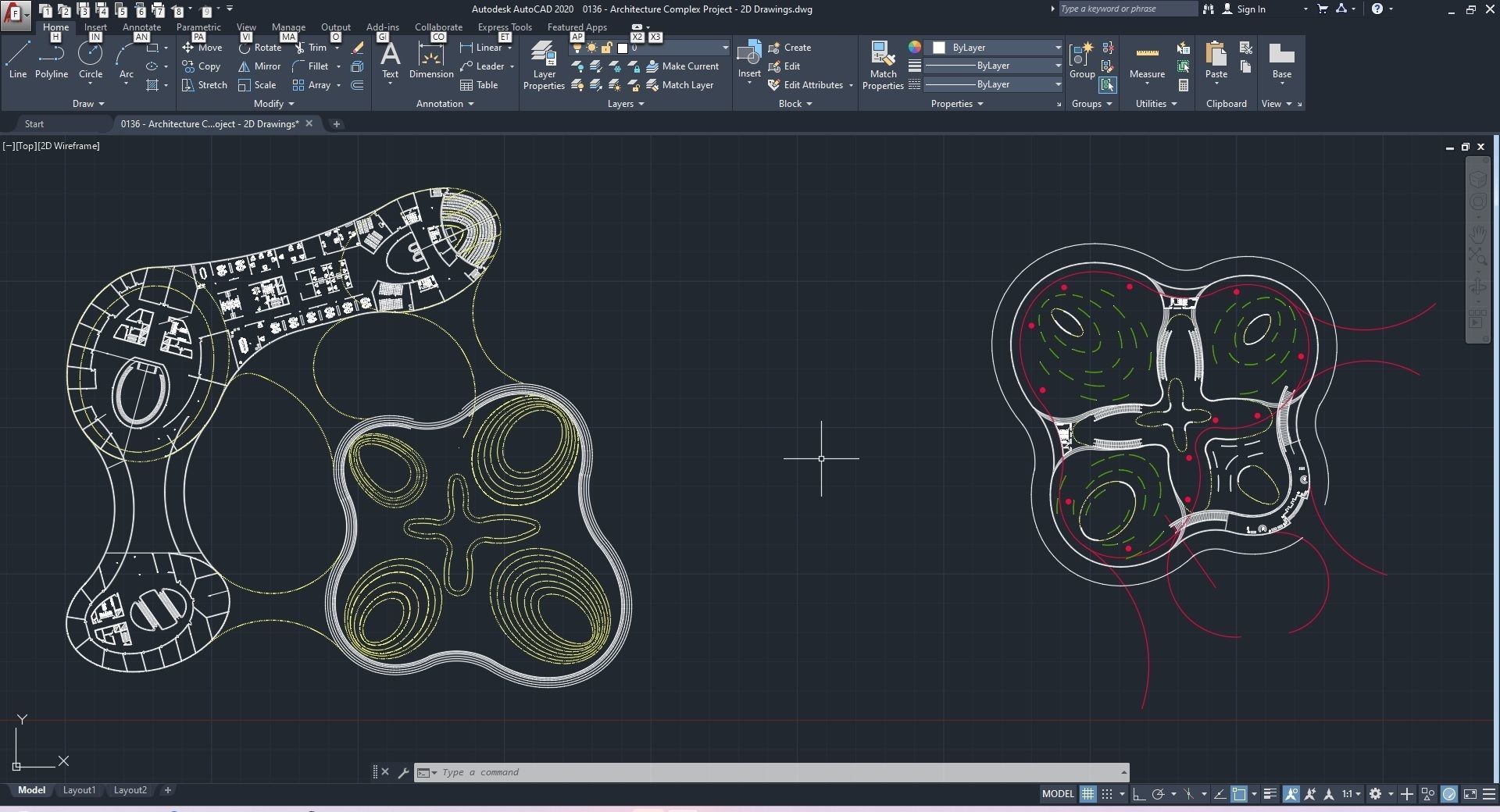Image resolution: width=1500 pixels, height=812 pixels.
Task: Start the Move command
Action: [x=202, y=48]
